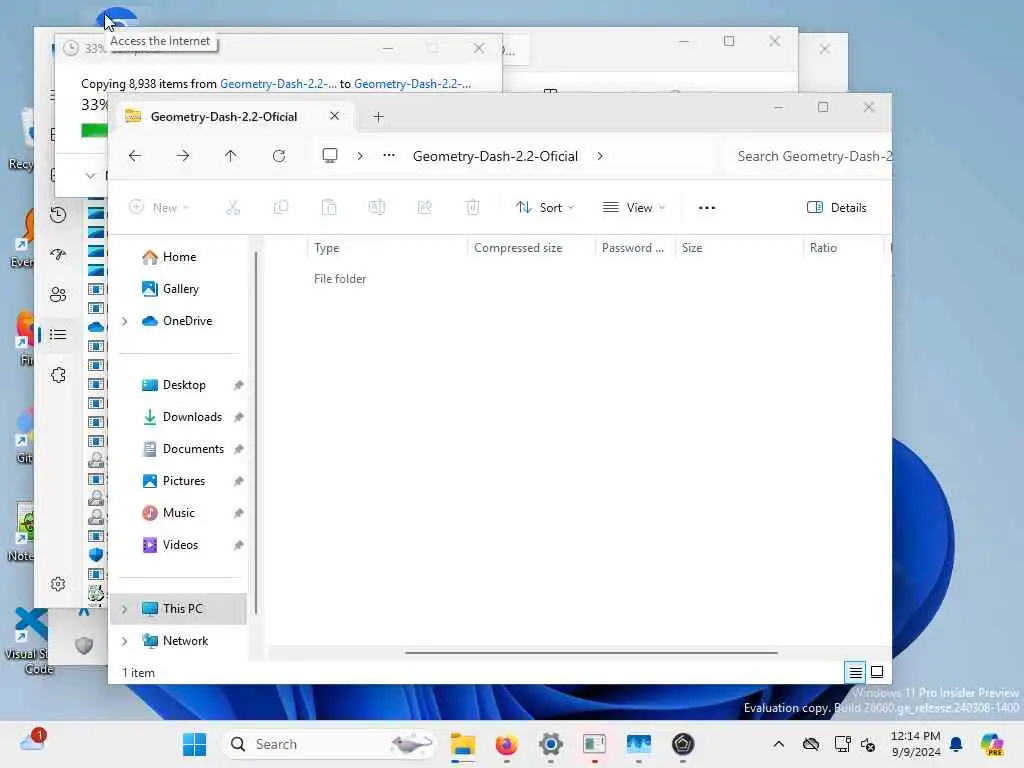Open File Explorer from the taskbar

click(x=463, y=744)
